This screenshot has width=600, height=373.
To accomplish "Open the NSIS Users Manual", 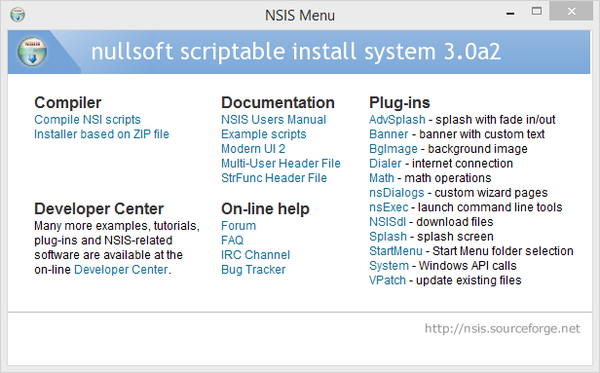I will point(274,120).
